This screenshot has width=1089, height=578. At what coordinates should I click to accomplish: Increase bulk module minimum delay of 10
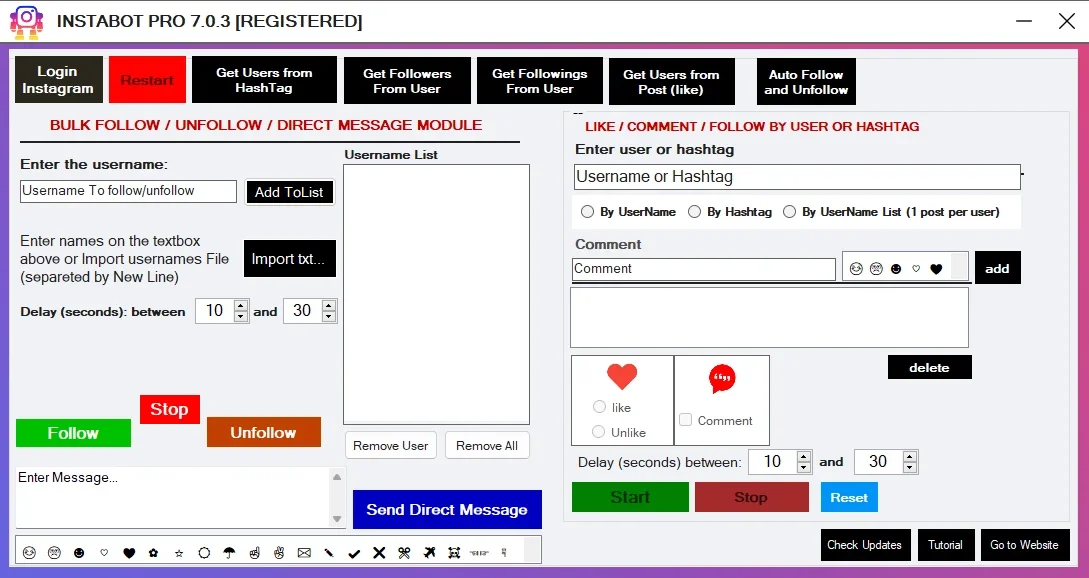241,305
